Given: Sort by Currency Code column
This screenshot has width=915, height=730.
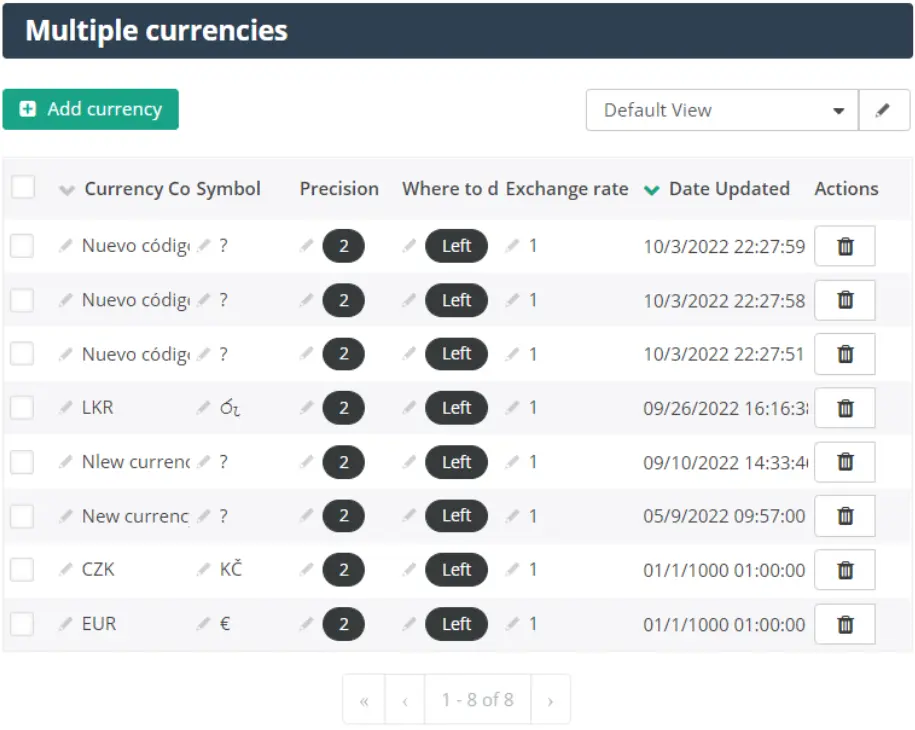Looking at the screenshot, I should 68,188.
